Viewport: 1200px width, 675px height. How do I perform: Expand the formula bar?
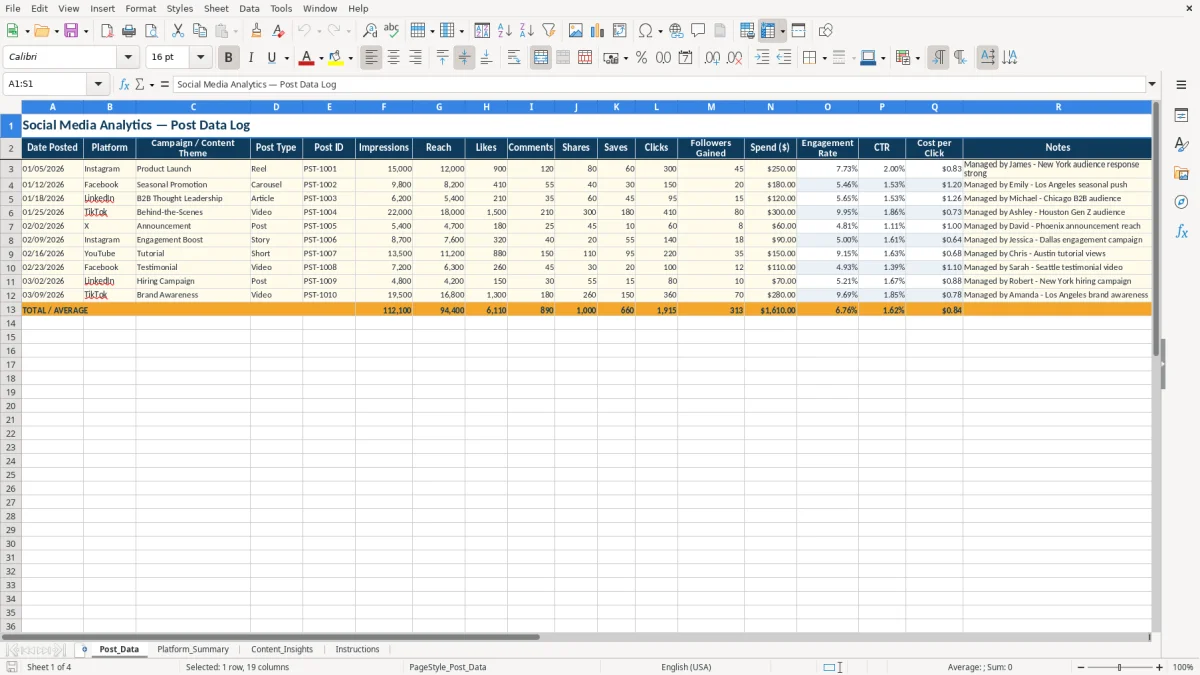[x=1152, y=84]
